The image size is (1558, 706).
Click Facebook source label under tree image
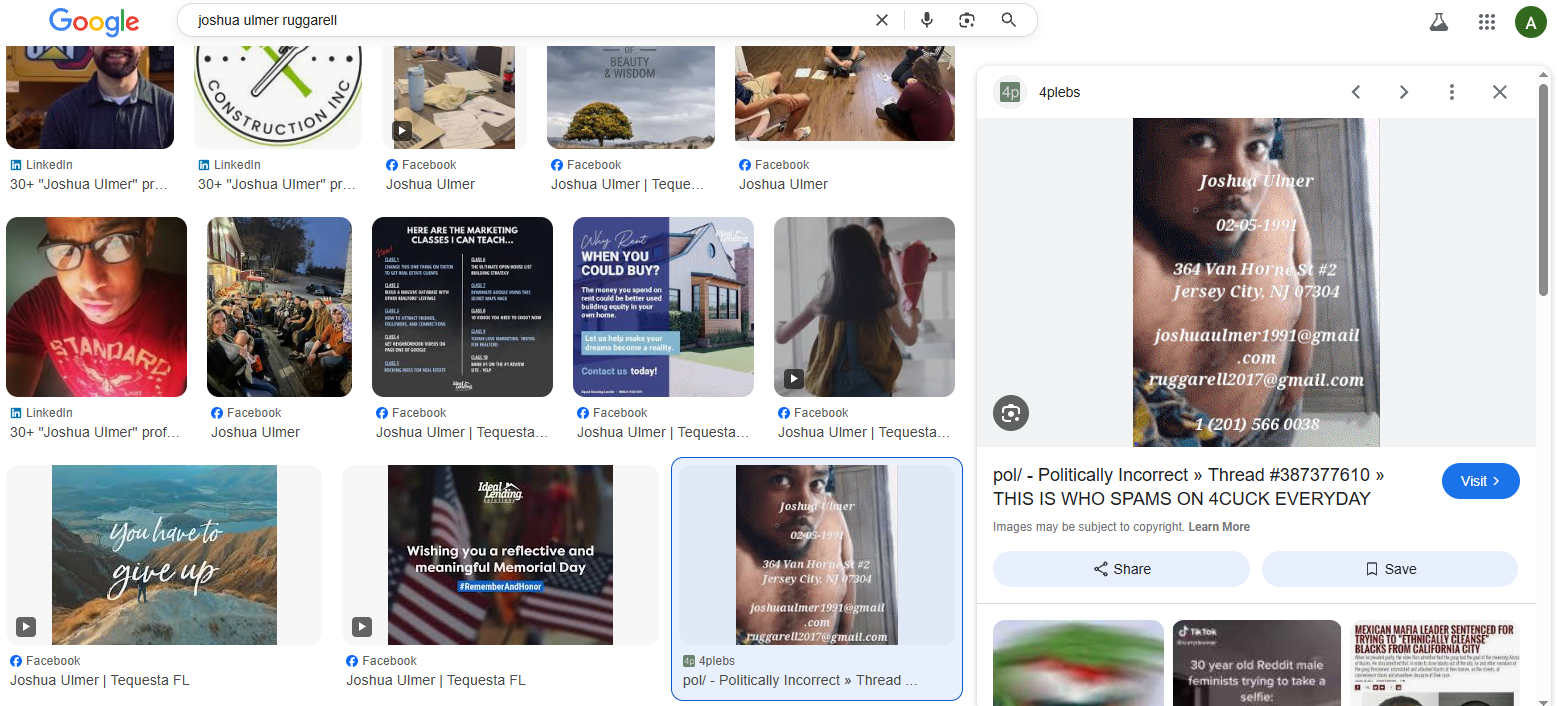586,165
